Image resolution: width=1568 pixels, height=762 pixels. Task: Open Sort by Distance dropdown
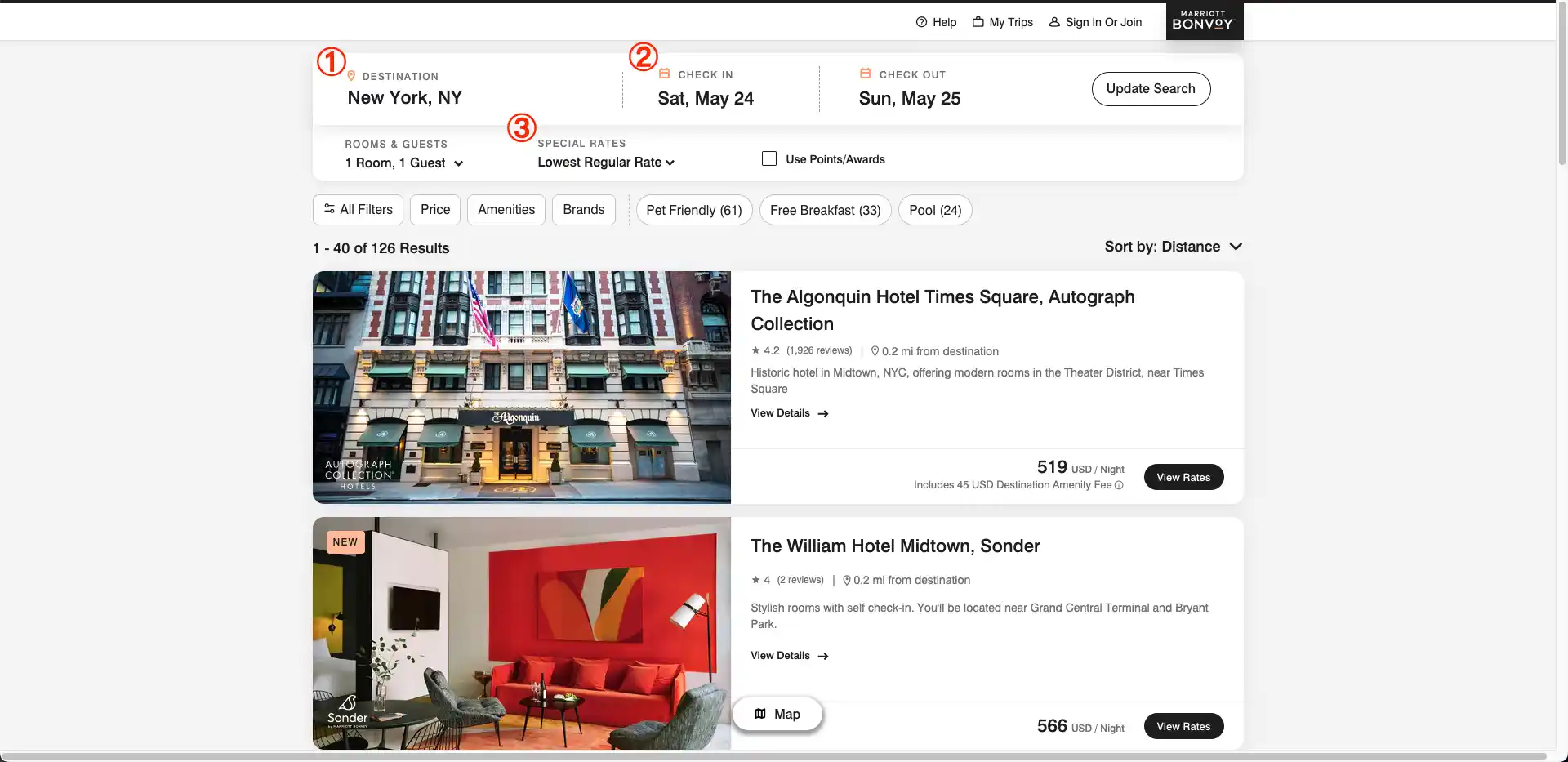click(1174, 247)
